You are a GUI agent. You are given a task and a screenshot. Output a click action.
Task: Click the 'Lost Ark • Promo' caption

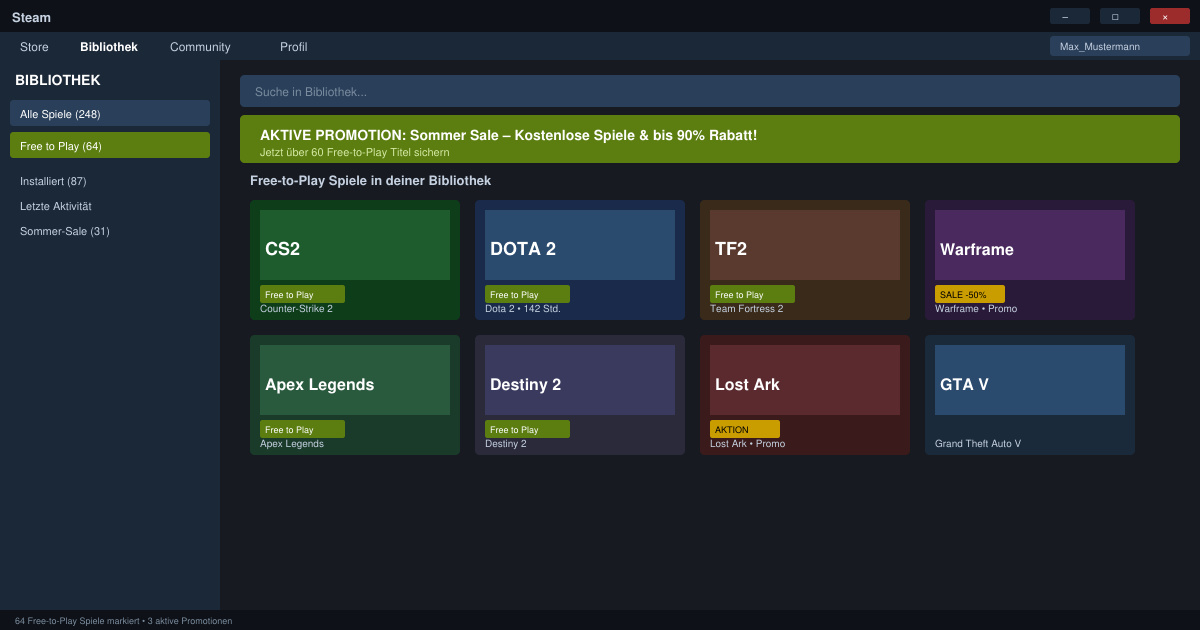[x=748, y=444]
